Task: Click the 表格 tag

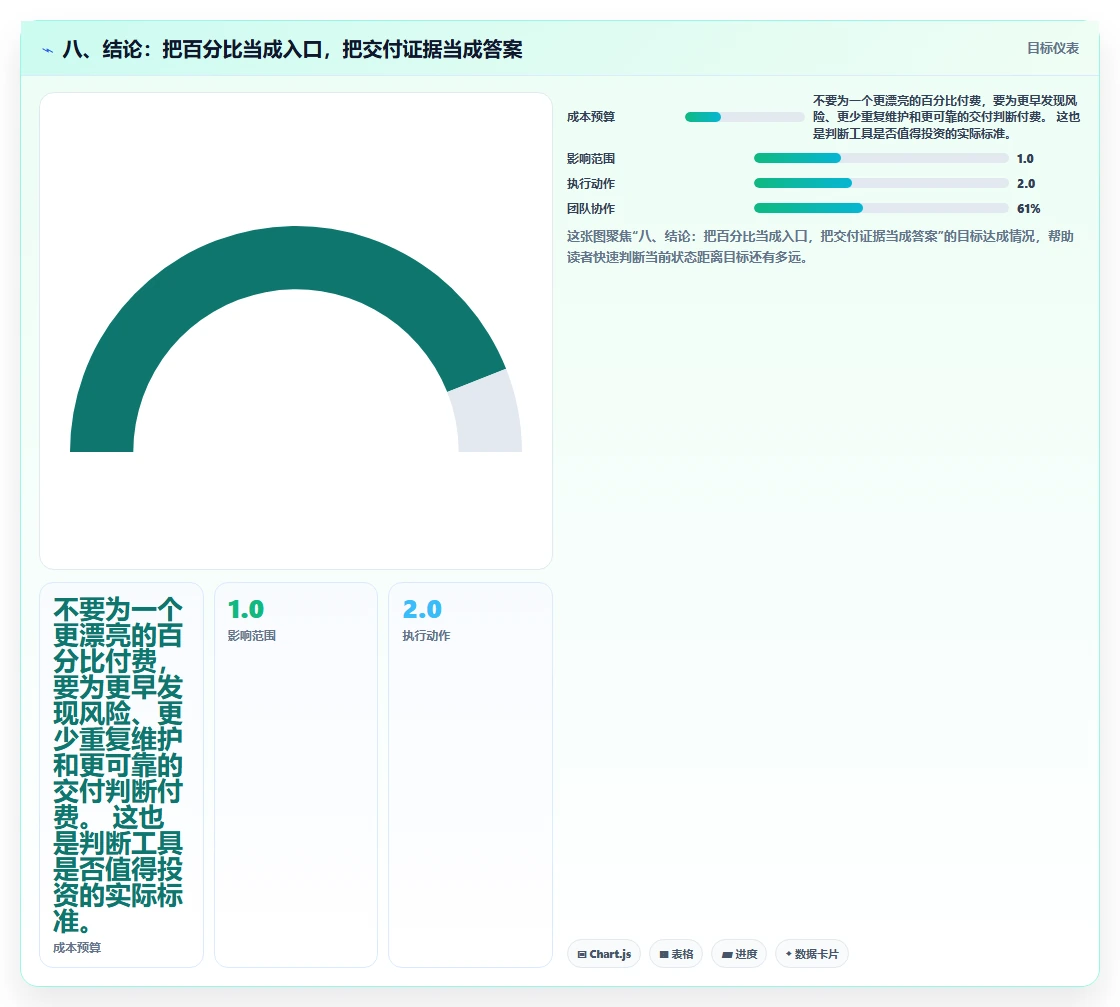Action: tap(676, 954)
